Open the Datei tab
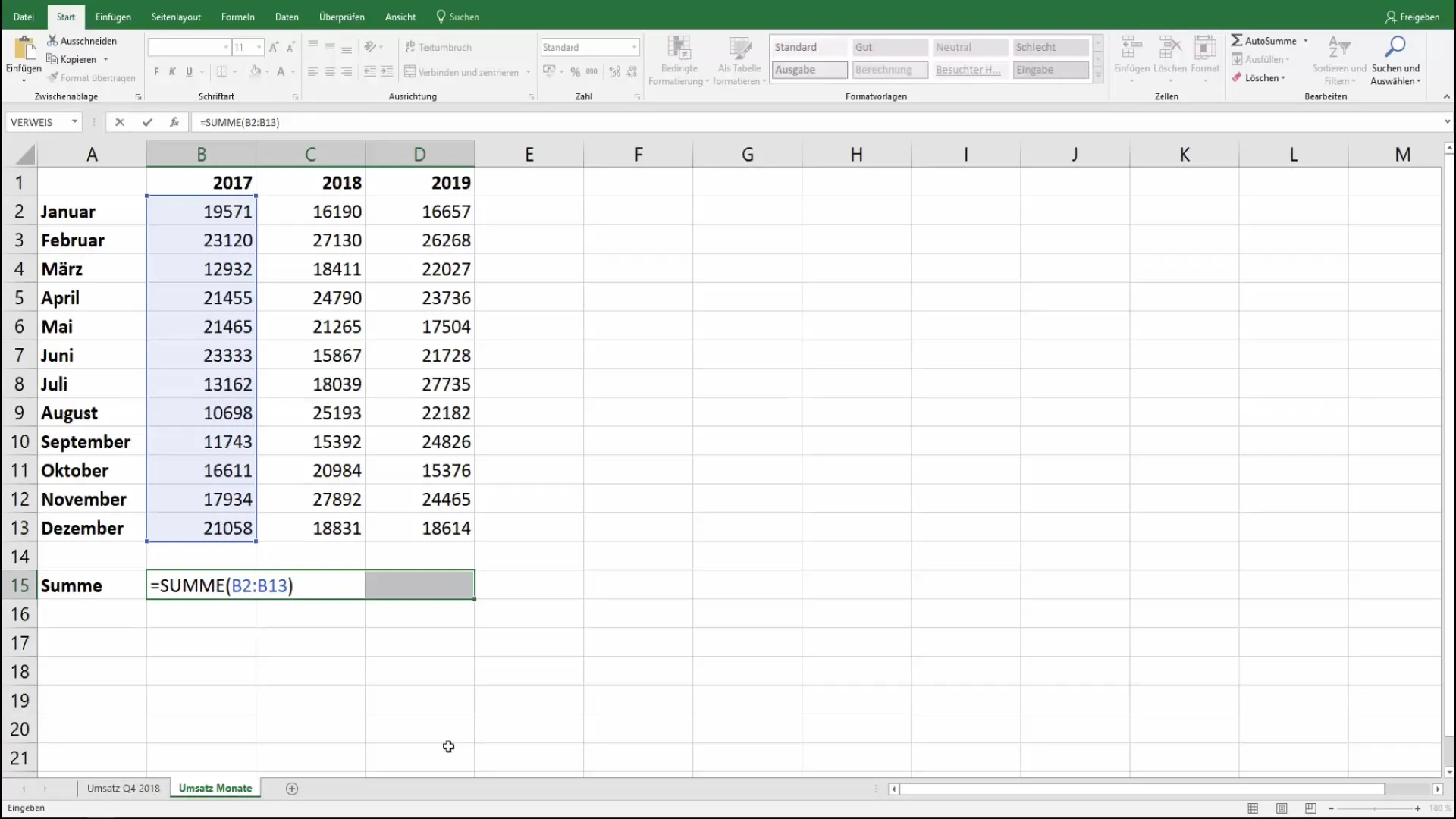Image resolution: width=1456 pixels, height=819 pixels. point(24,17)
